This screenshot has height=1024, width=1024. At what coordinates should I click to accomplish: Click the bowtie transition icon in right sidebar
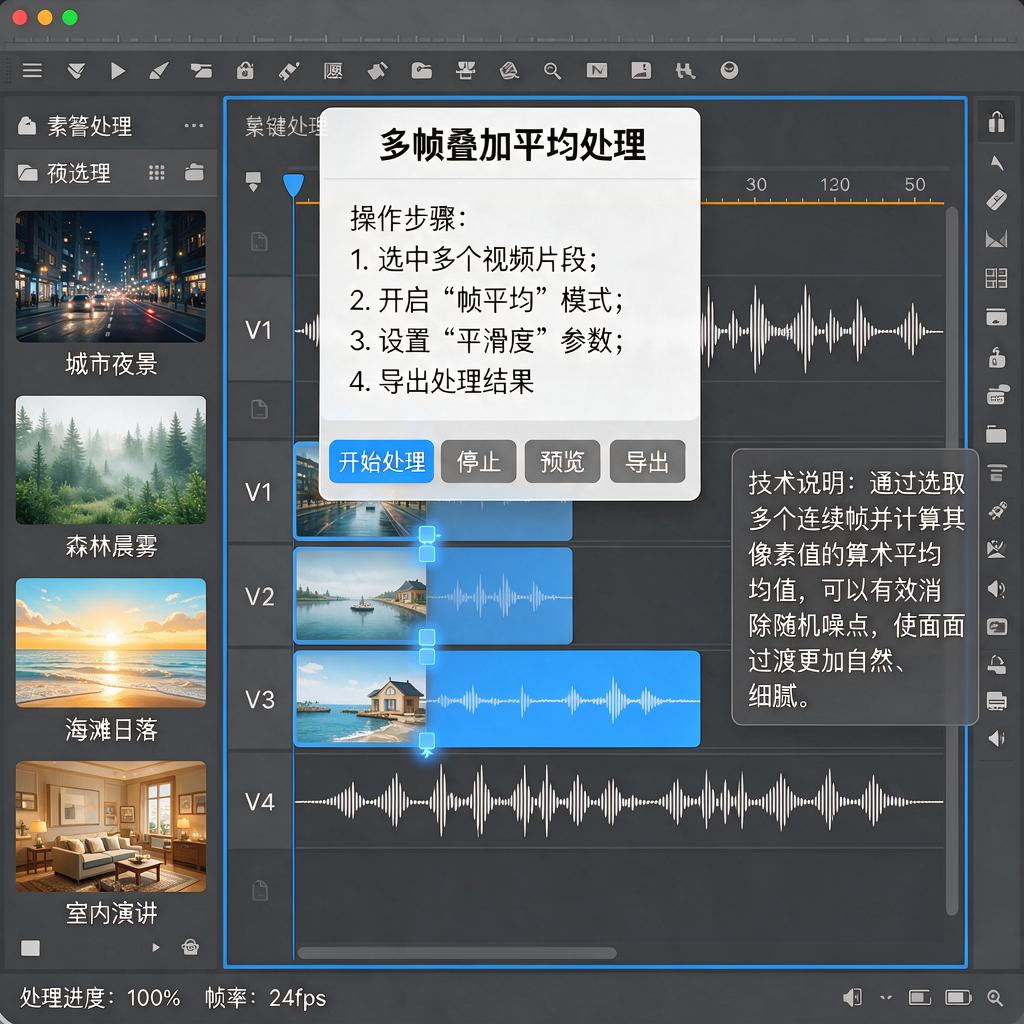click(x=996, y=240)
